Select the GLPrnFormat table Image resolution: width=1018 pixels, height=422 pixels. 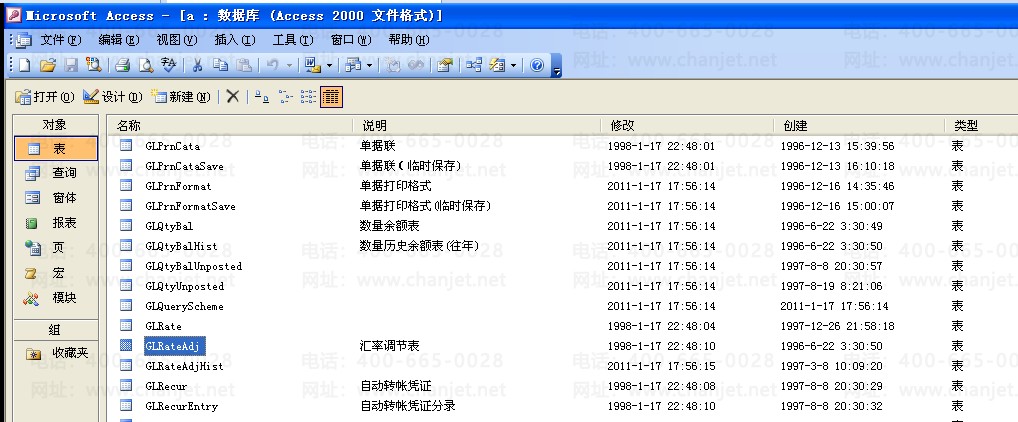[178, 186]
